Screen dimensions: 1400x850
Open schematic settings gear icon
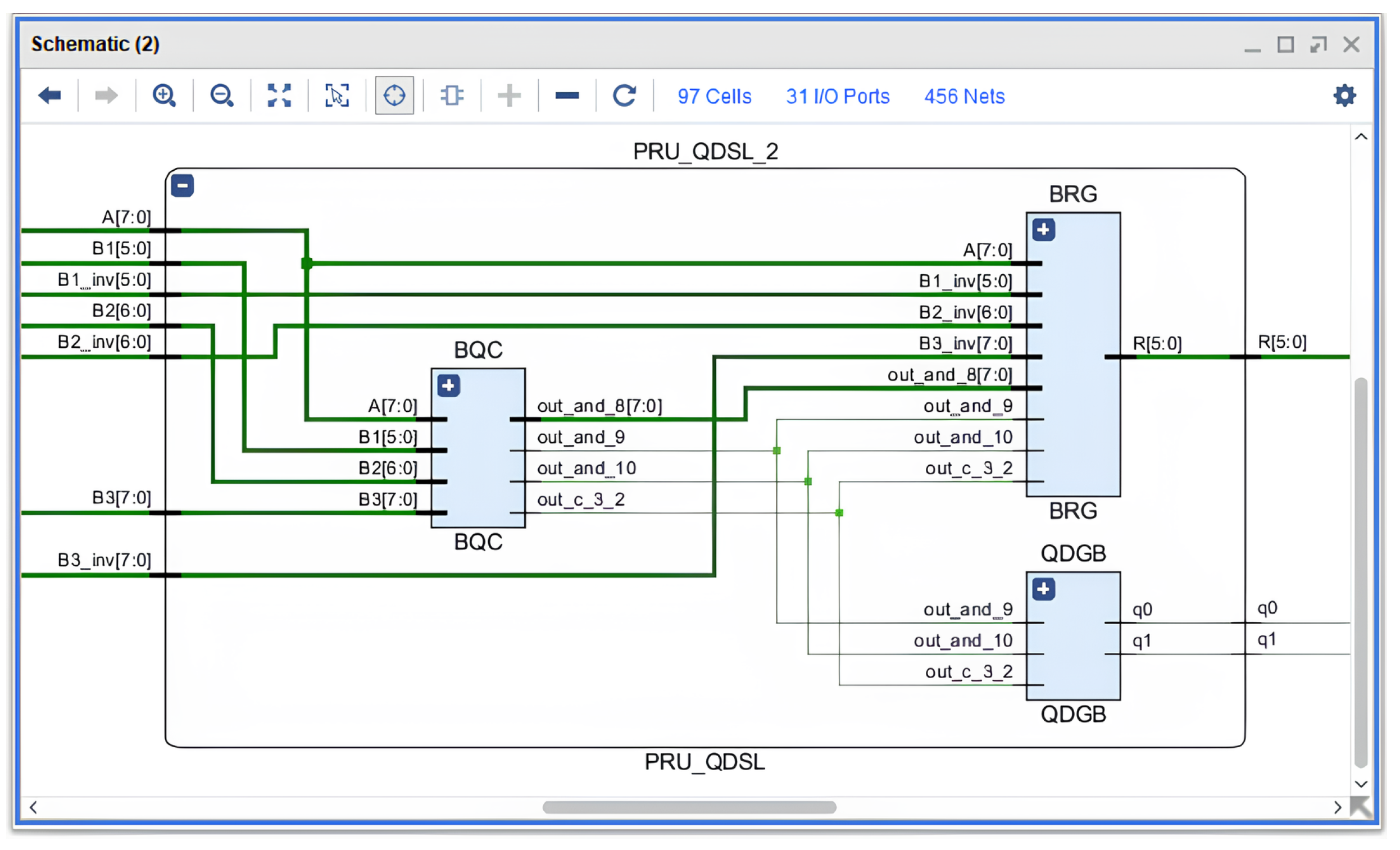[1344, 96]
